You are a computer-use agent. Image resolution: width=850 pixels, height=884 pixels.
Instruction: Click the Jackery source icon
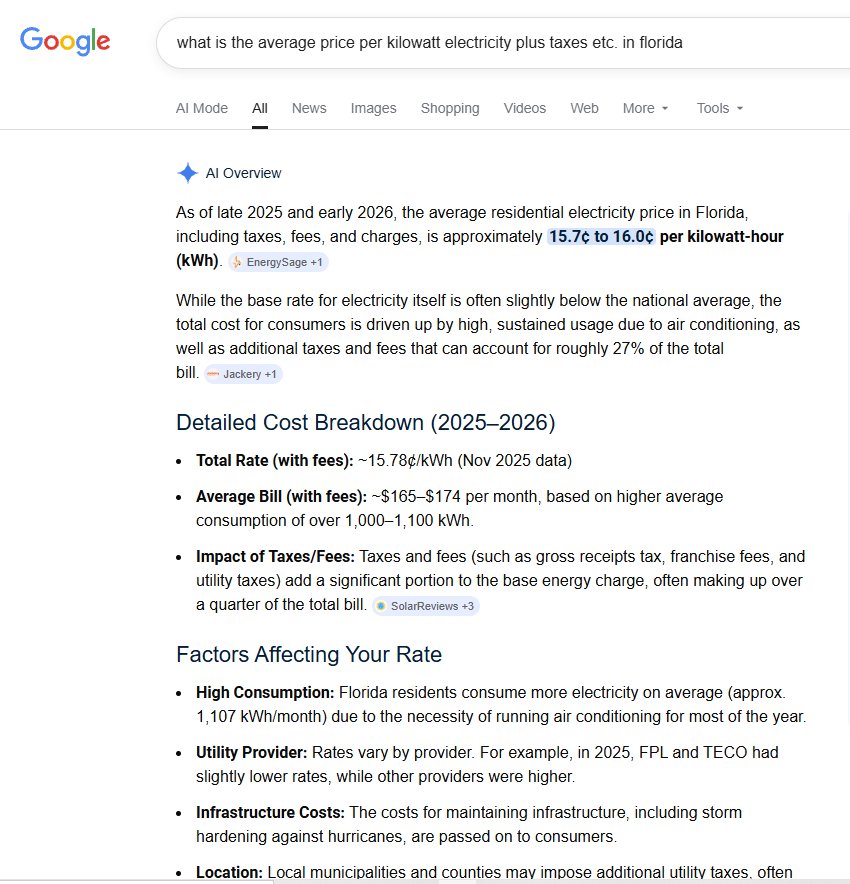tap(213, 374)
